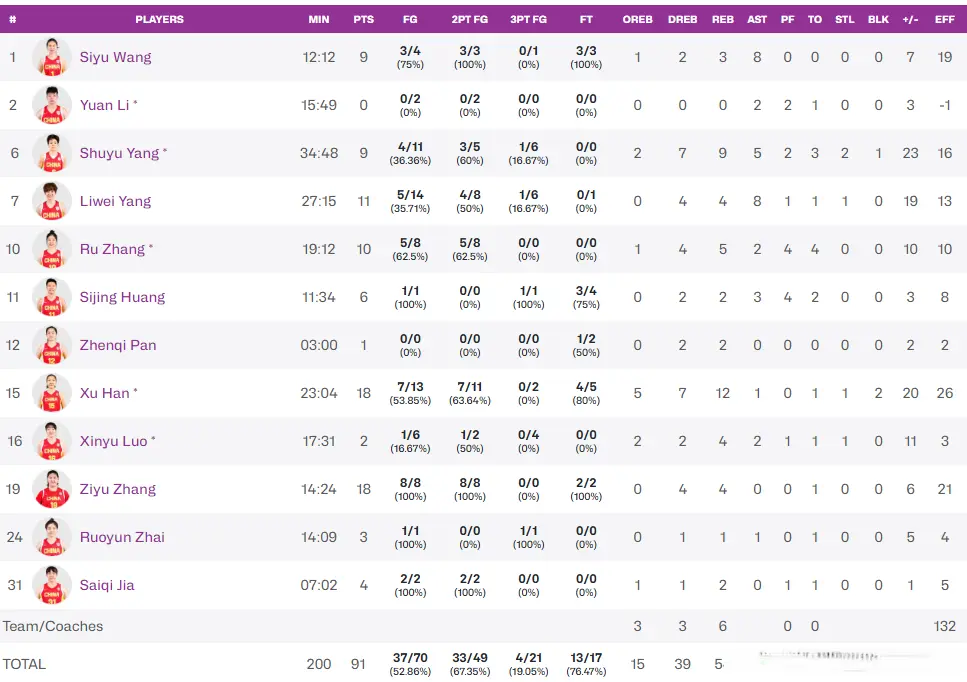Click Siyu Wang's player photo
This screenshot has height=682, width=967.
pyautogui.click(x=51, y=57)
